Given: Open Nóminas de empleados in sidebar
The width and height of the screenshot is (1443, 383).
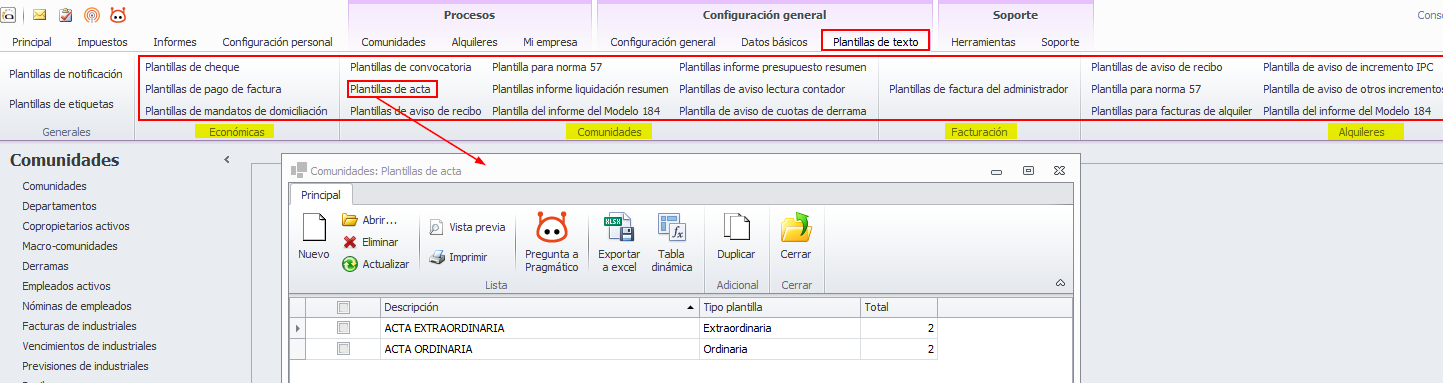Looking at the screenshot, I should pos(77,306).
